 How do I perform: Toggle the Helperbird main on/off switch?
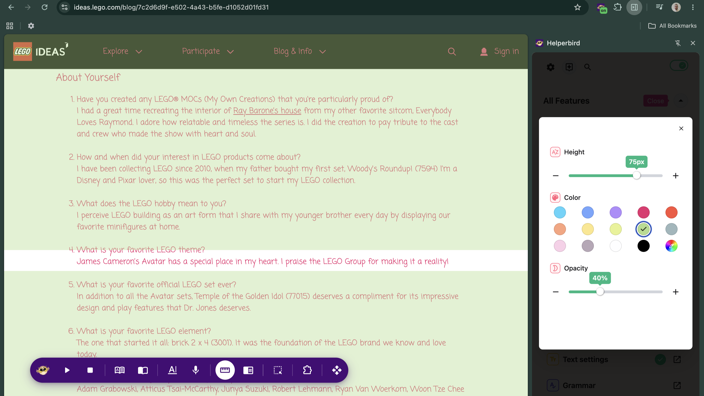679,66
